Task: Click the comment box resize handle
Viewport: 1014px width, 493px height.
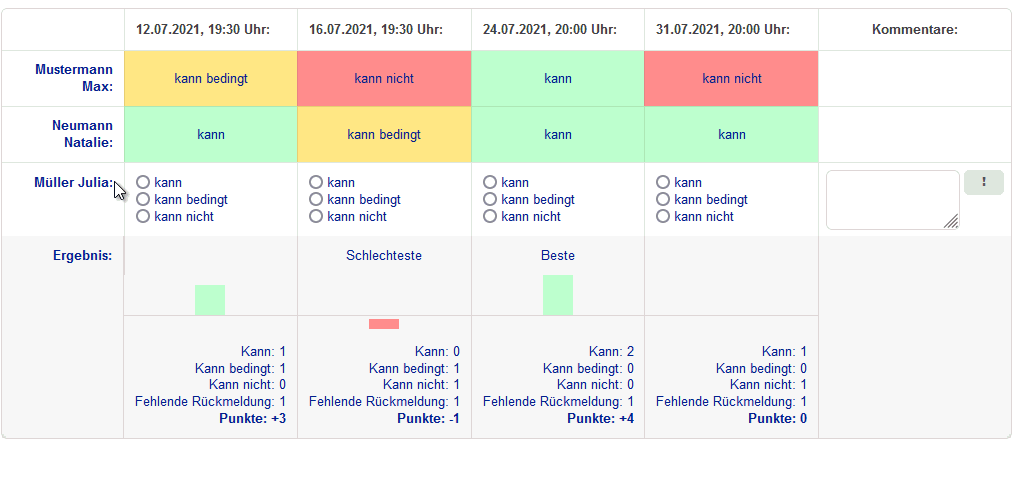Action: point(952,222)
